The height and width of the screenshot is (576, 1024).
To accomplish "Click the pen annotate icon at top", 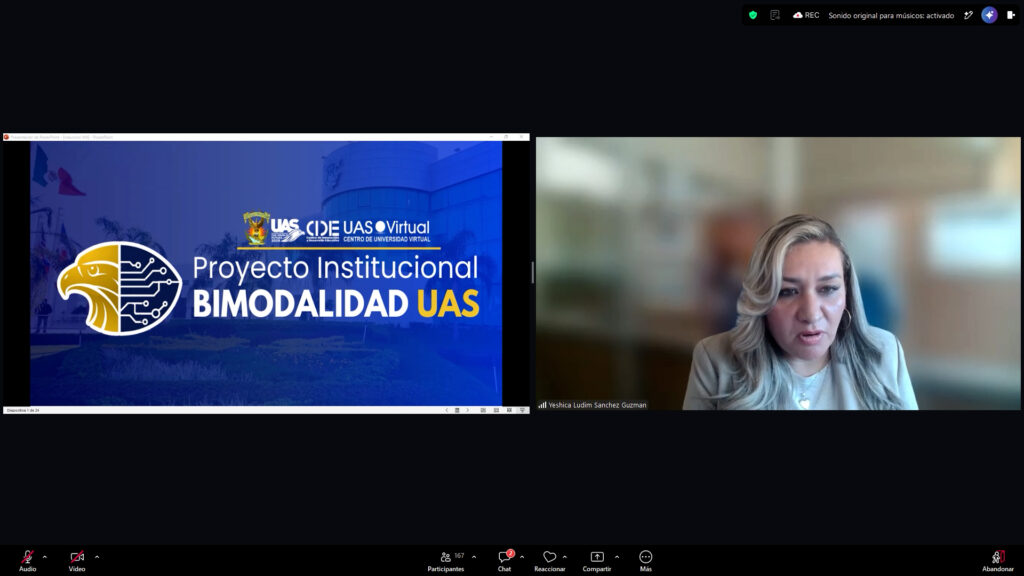I will coord(968,15).
